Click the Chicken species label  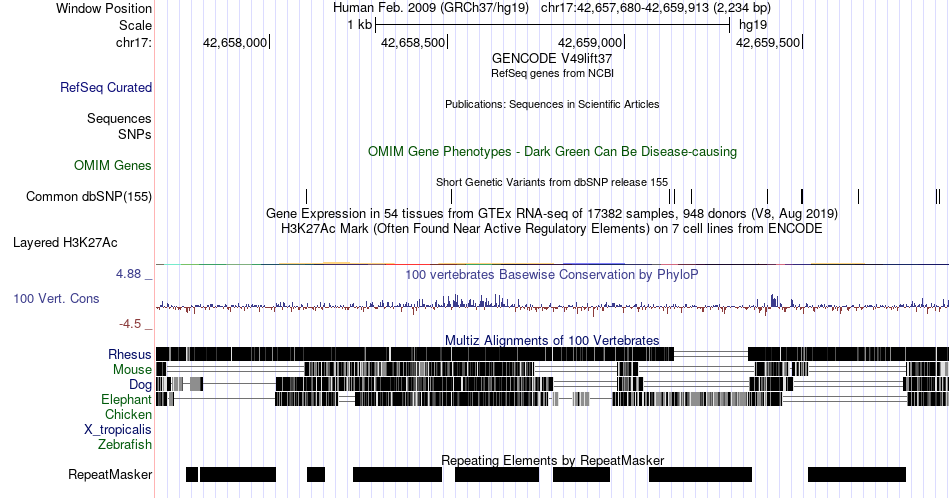[x=128, y=414]
